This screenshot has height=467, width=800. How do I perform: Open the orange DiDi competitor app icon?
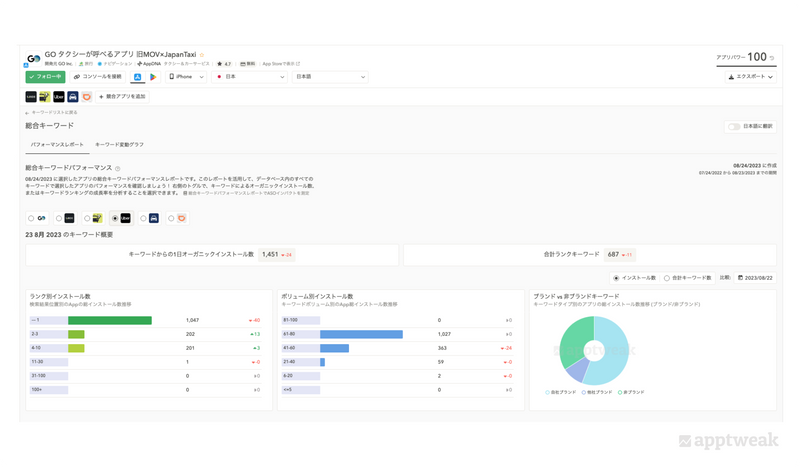tap(86, 96)
